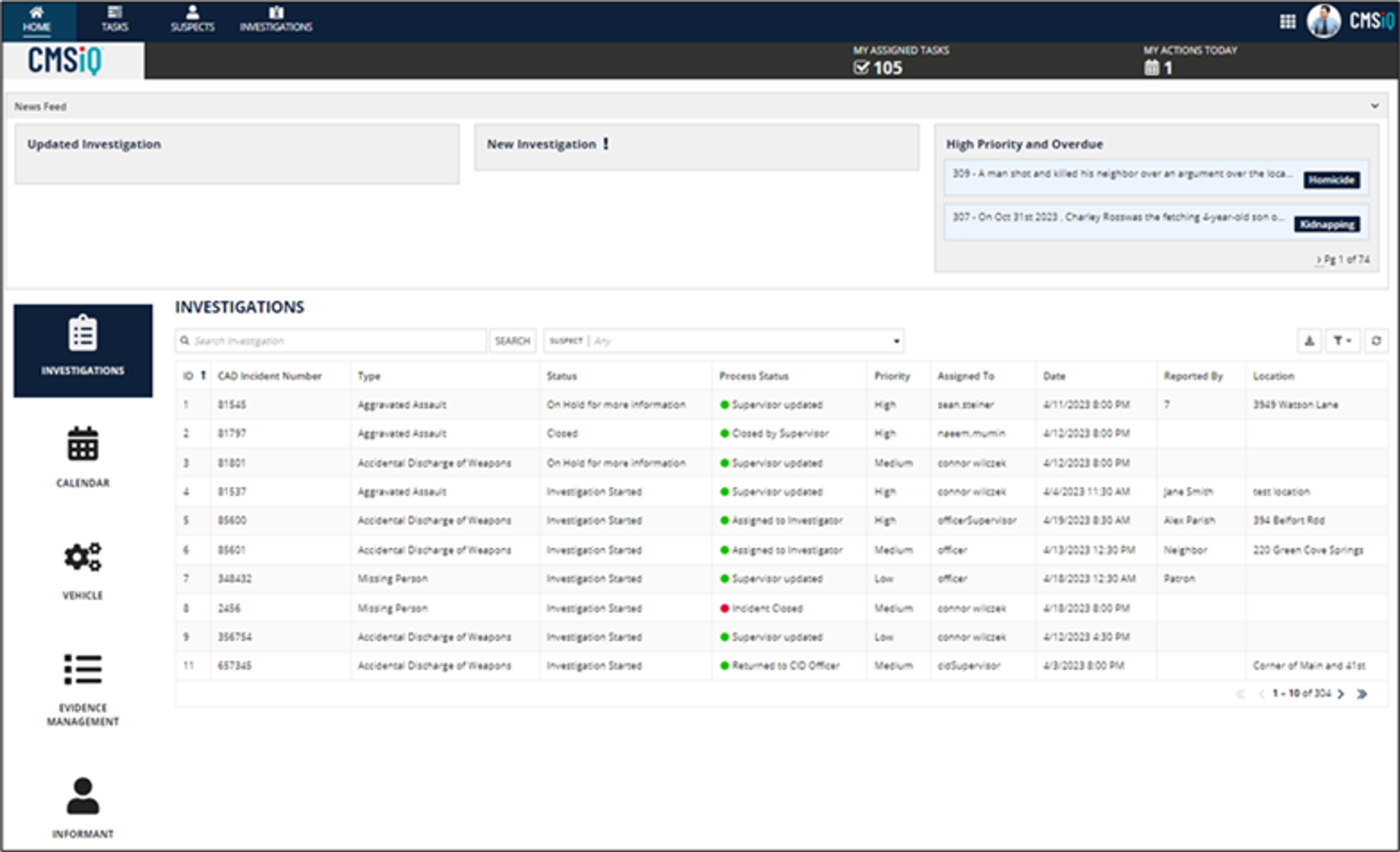Image resolution: width=1400 pixels, height=852 pixels.
Task: Click the Assigned To column header
Action: [x=966, y=376]
